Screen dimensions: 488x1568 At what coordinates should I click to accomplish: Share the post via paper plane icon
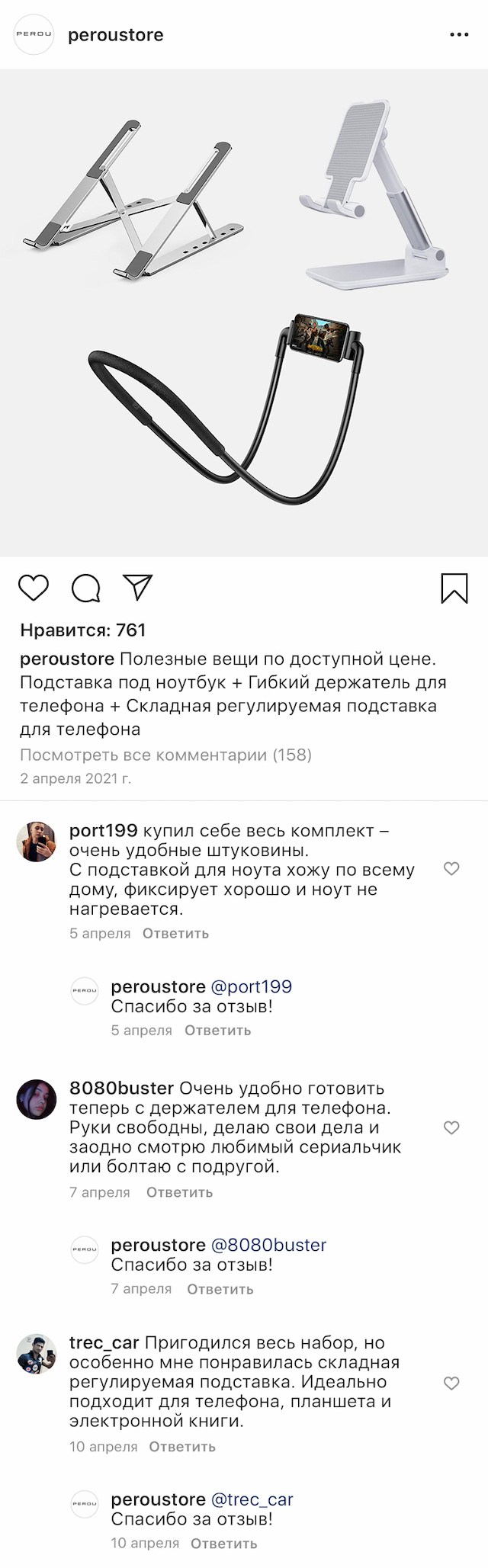click(x=138, y=587)
